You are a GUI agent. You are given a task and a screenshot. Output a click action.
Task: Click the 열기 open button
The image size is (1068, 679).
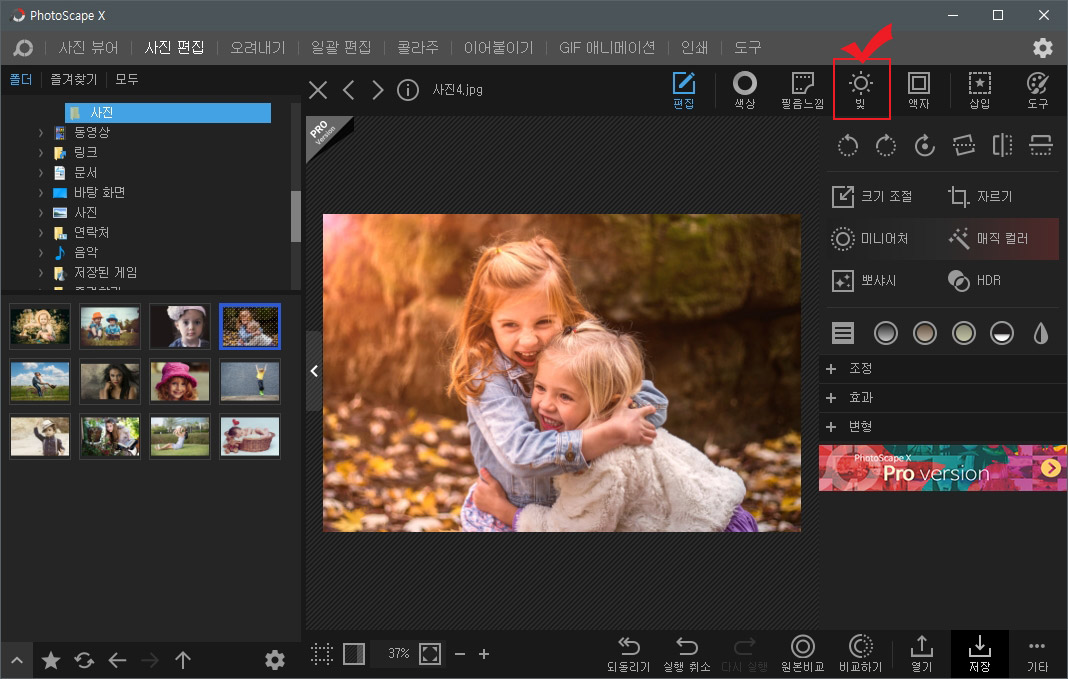click(922, 654)
